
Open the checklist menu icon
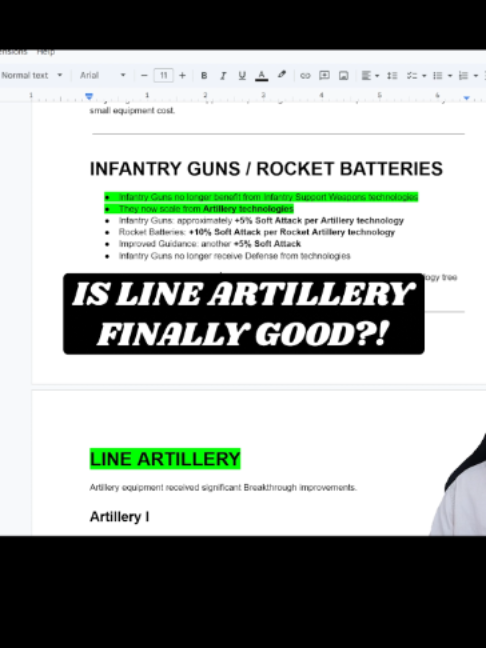[416, 76]
